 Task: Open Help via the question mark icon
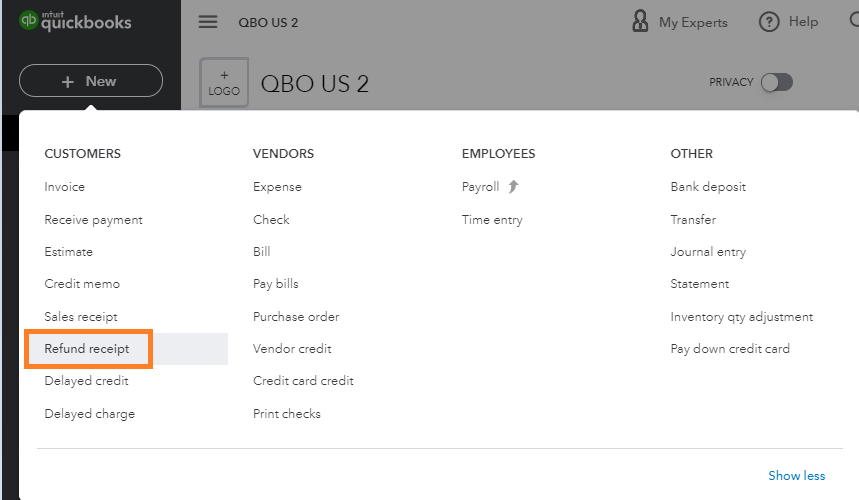[769, 22]
